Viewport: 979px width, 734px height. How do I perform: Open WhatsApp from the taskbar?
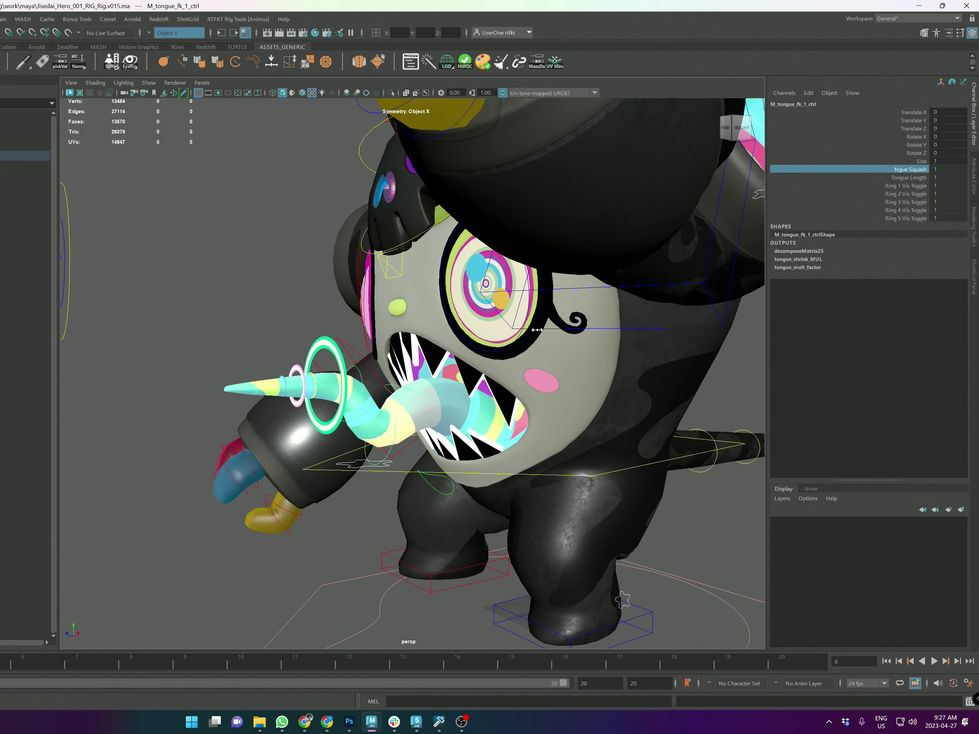tap(282, 722)
